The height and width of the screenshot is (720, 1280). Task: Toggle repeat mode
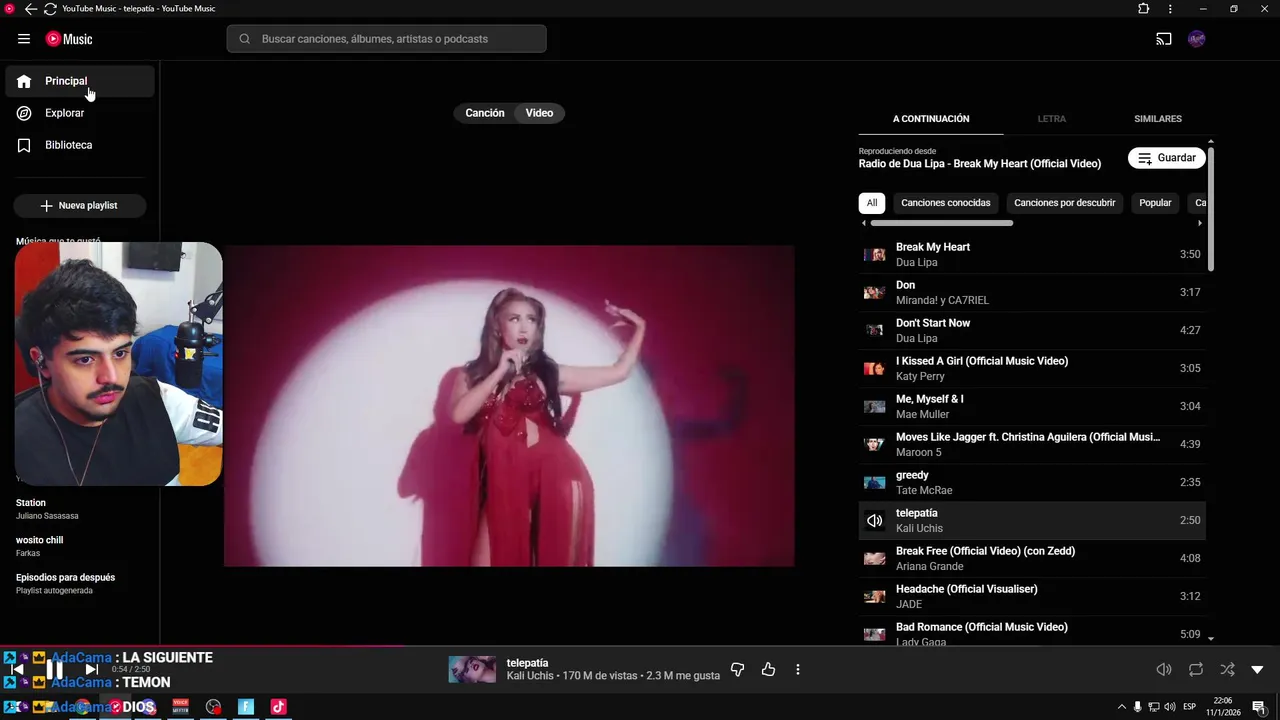point(1196,669)
